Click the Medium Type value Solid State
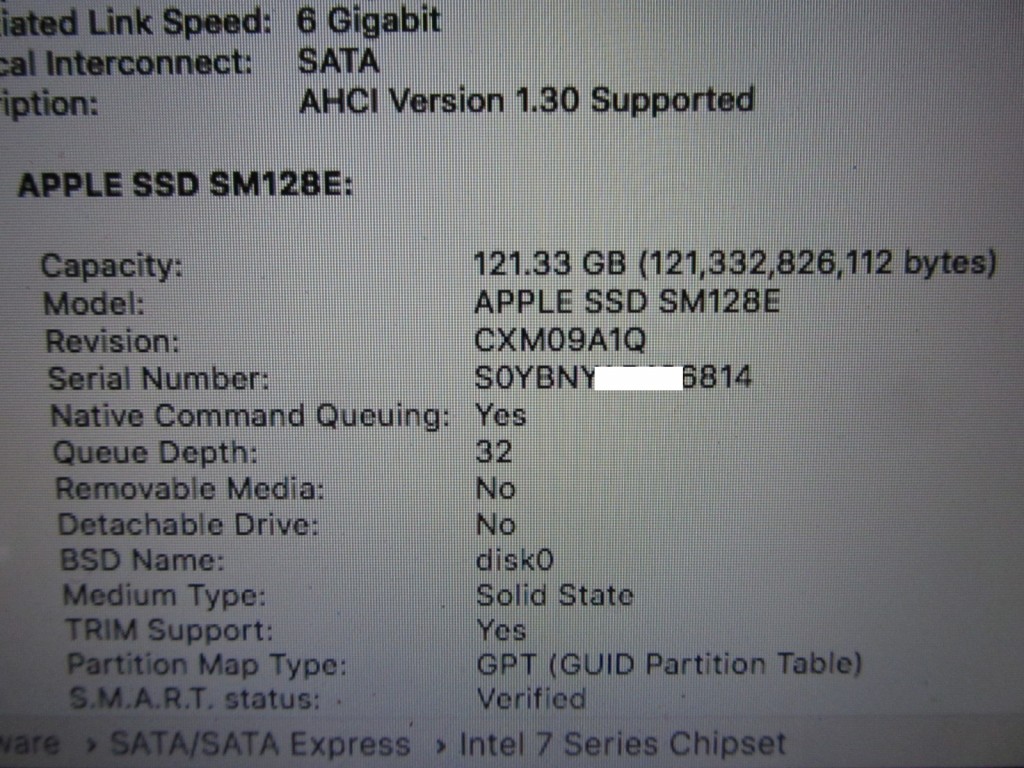The width and height of the screenshot is (1024, 768). click(555, 595)
